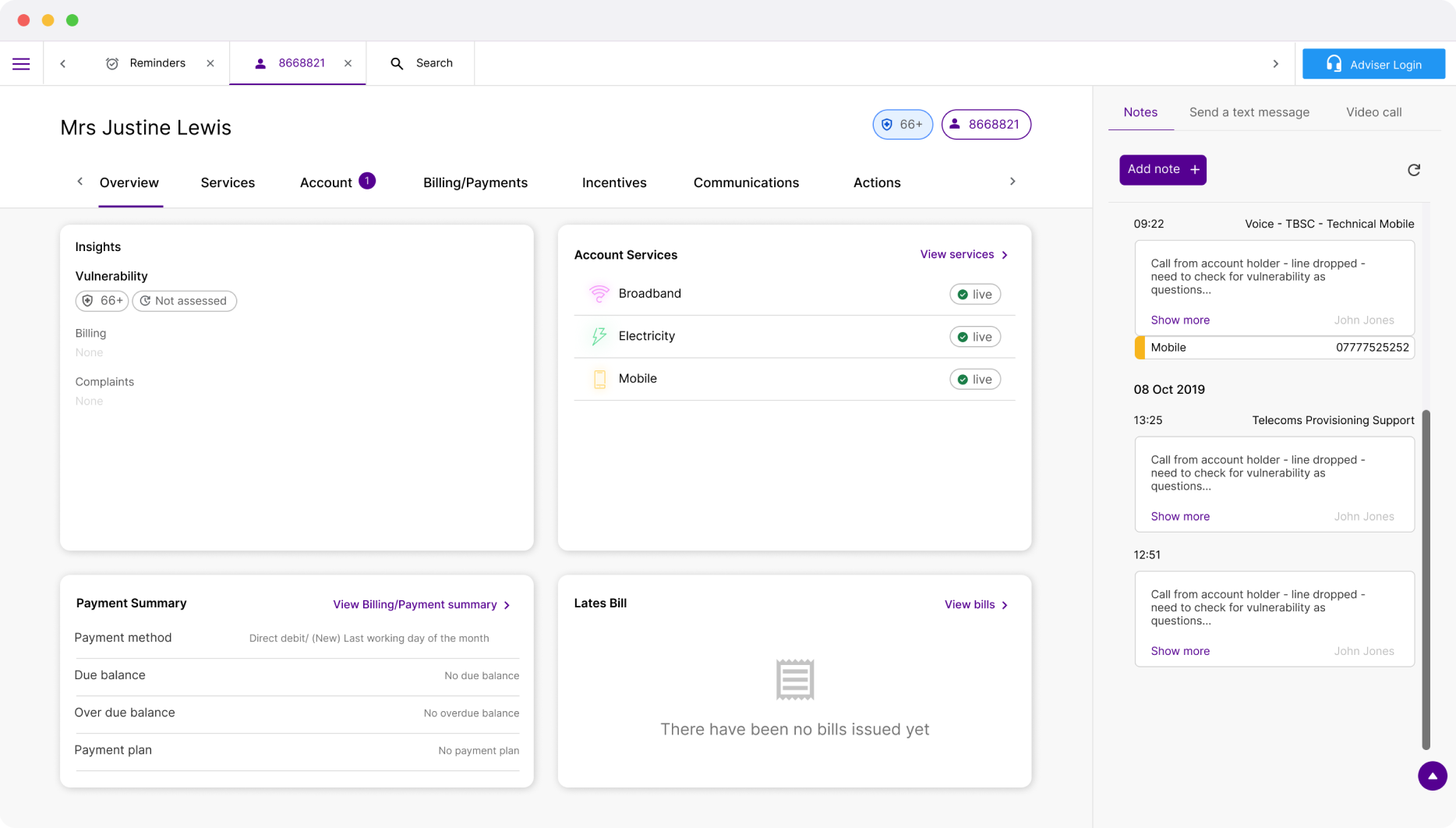The image size is (1456, 828).
Task: Refresh the notes list
Action: point(1414,170)
